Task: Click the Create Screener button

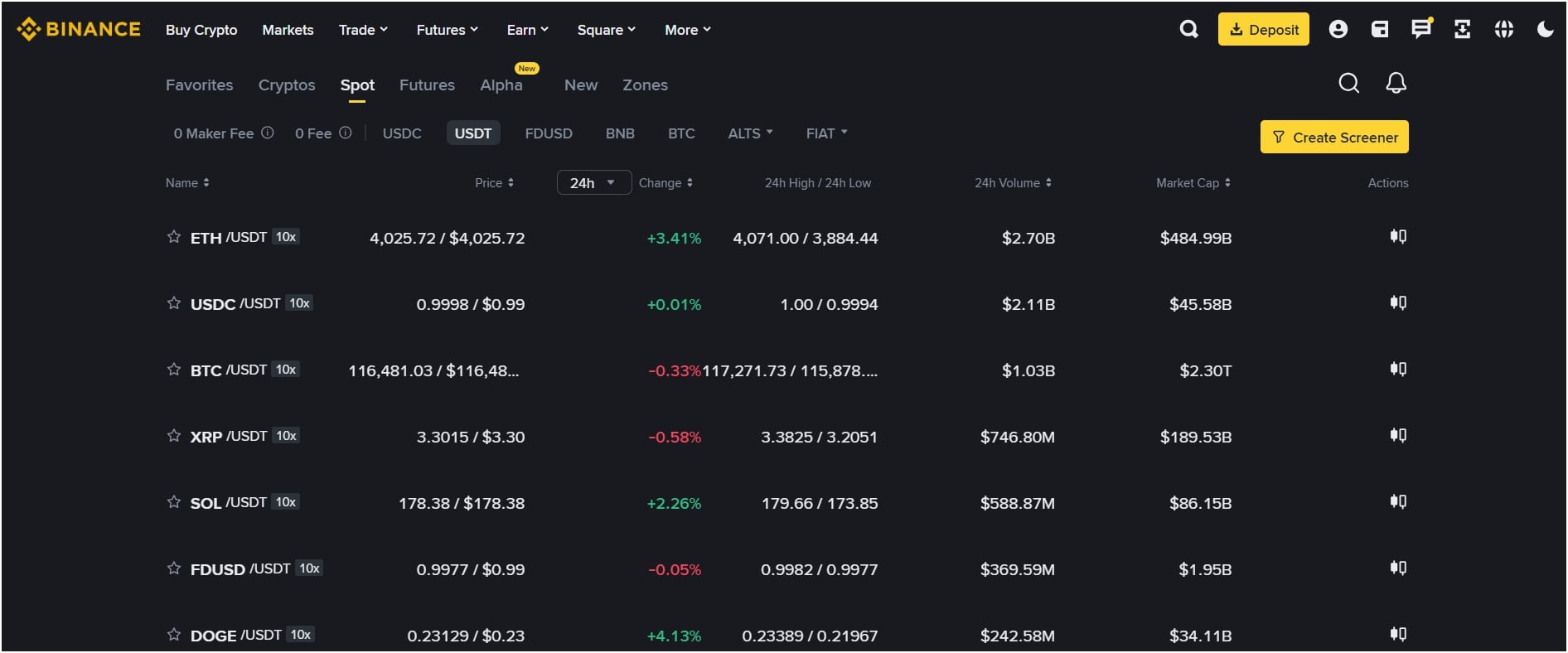Action: pyautogui.click(x=1334, y=138)
